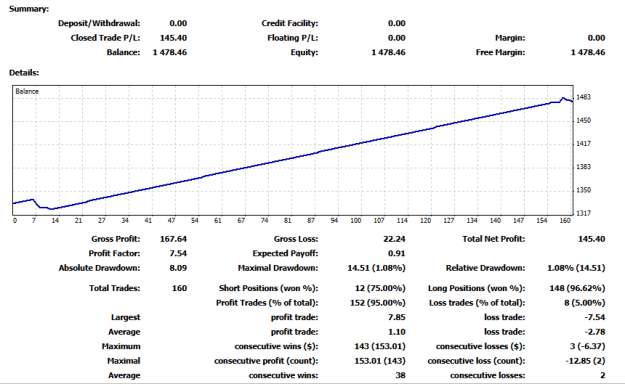Click the average loss trade value -2.78

point(595,332)
